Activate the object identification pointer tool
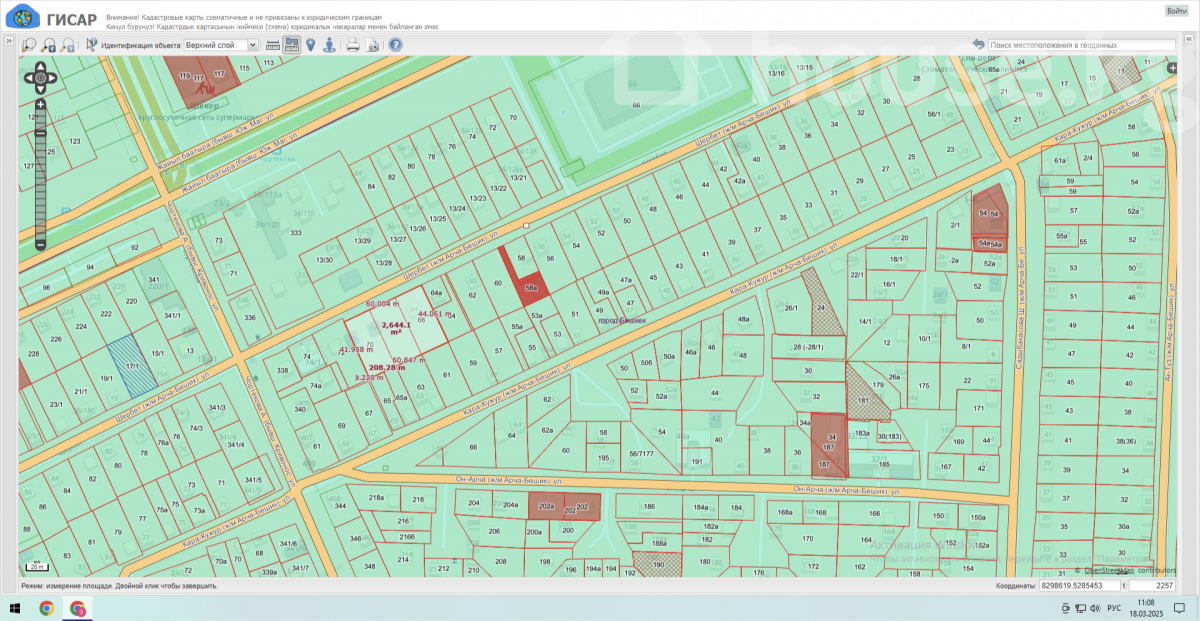This screenshot has height=621, width=1200. click(x=92, y=45)
